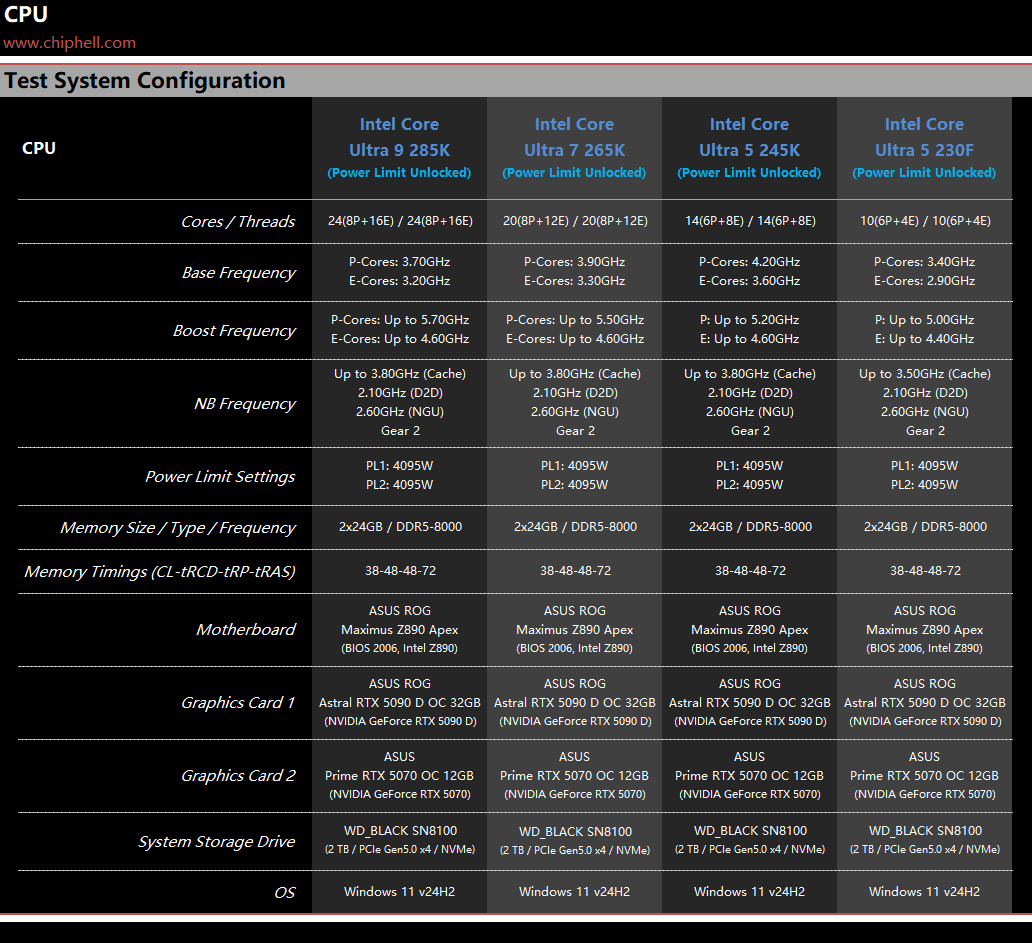Click the Gear 2 value in 265K column
Image resolution: width=1032 pixels, height=943 pixels.
coord(575,431)
